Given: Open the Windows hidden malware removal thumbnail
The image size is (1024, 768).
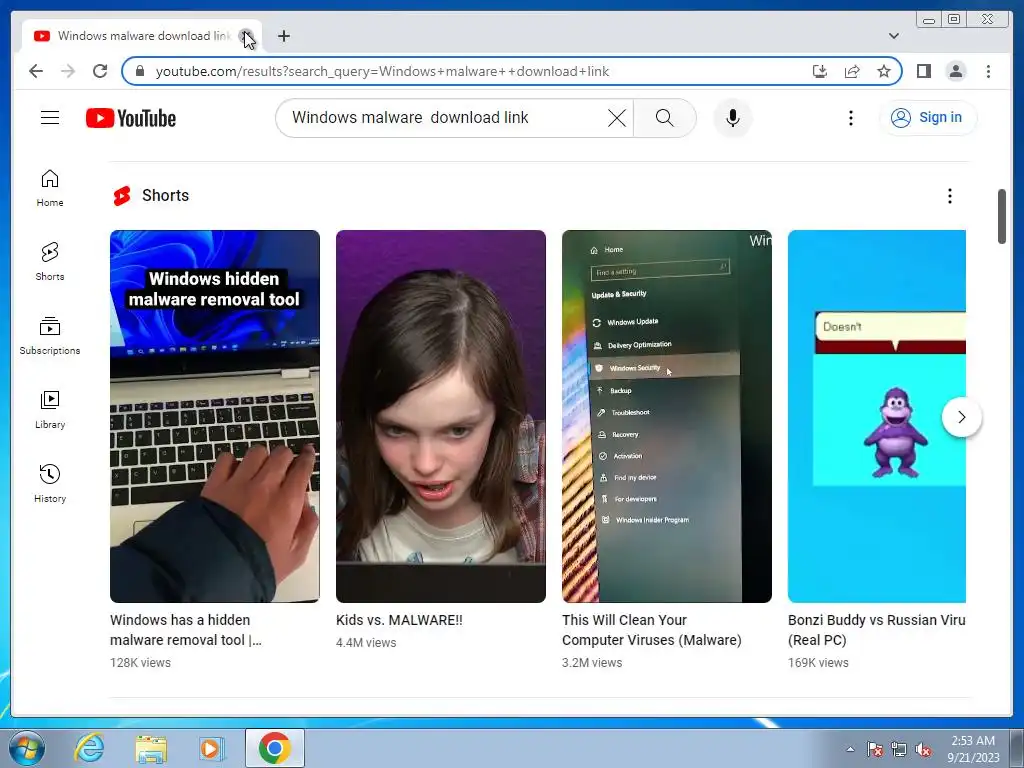Looking at the screenshot, I should click(x=215, y=416).
